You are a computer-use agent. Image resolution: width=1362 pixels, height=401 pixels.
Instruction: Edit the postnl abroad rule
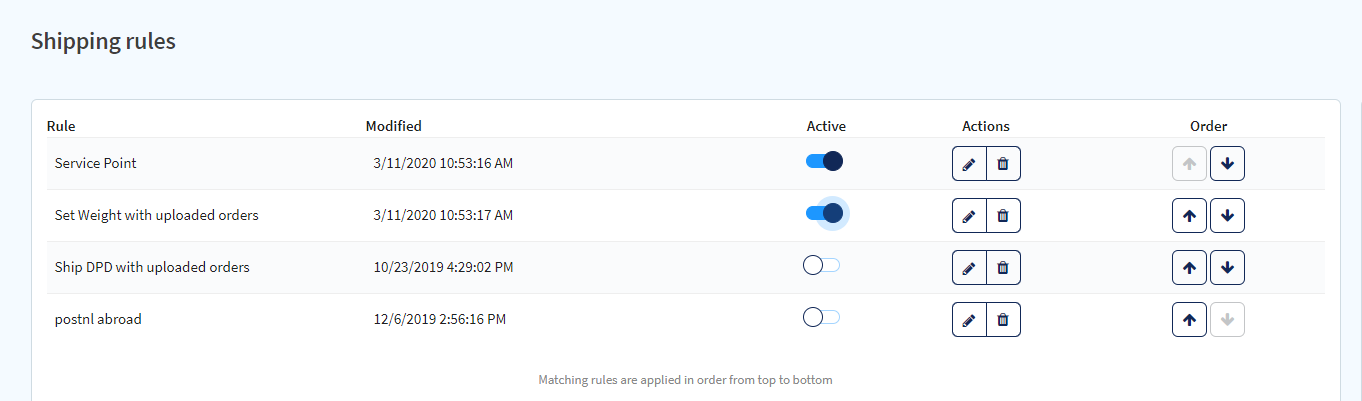969,320
